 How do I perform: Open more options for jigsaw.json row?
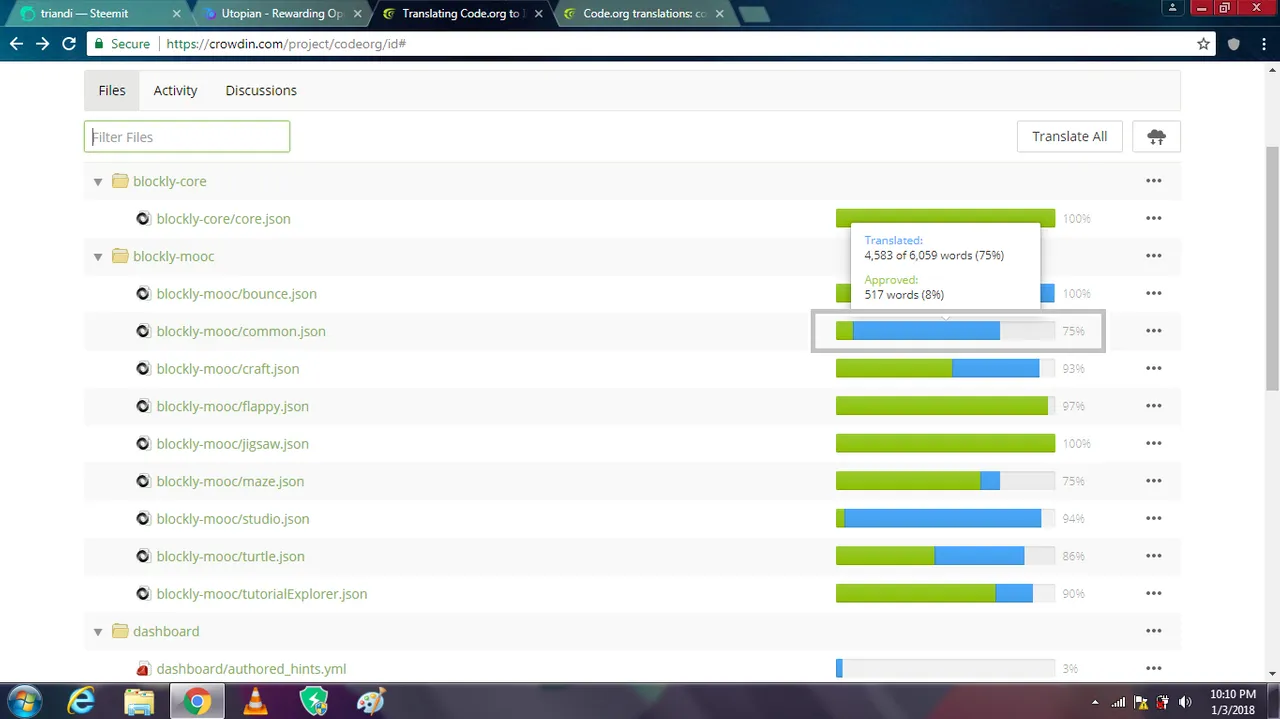[x=1154, y=444]
